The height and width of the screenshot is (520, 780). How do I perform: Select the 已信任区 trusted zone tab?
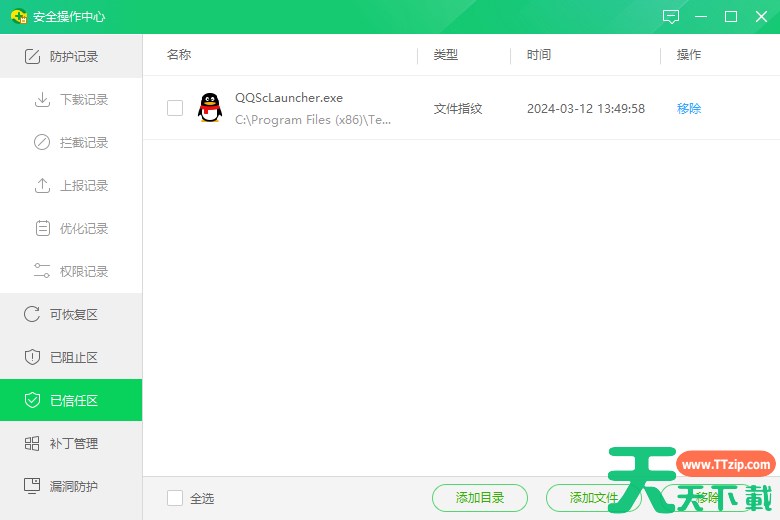73,401
